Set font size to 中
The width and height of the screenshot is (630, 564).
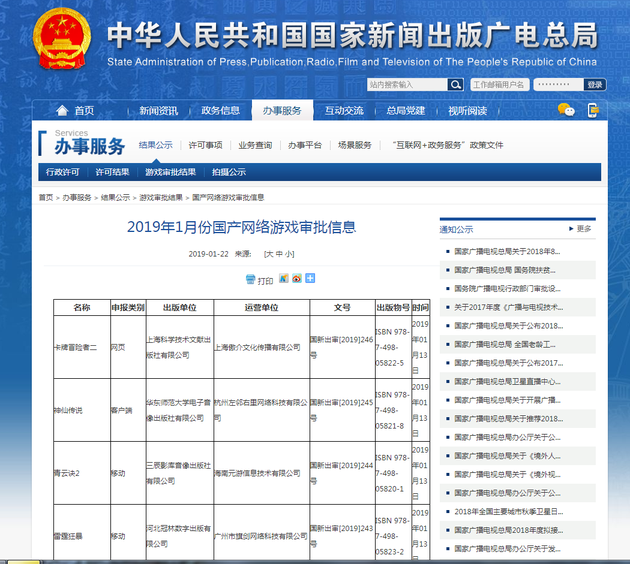coord(279,254)
